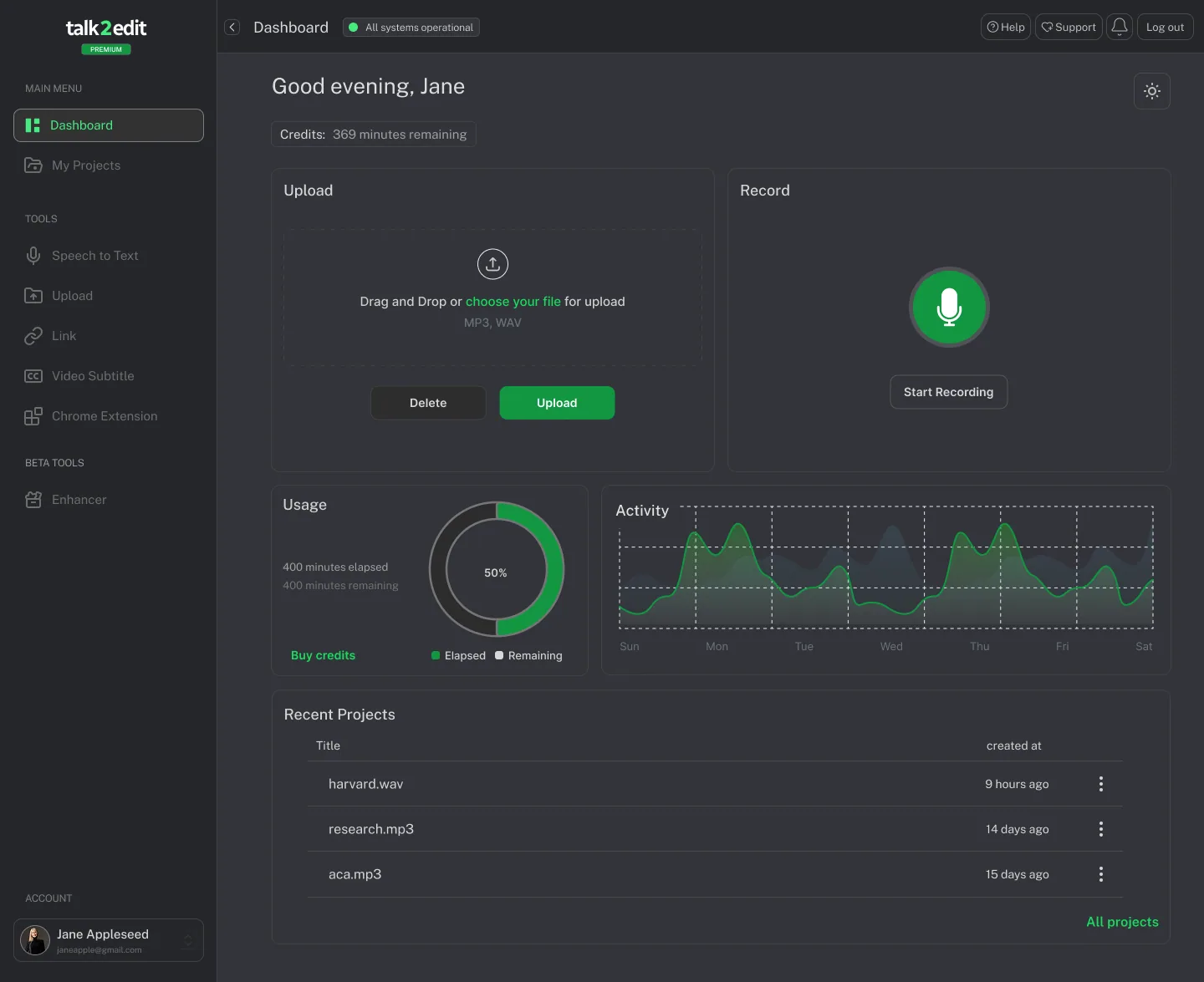Click Buy credits link

[323, 655]
